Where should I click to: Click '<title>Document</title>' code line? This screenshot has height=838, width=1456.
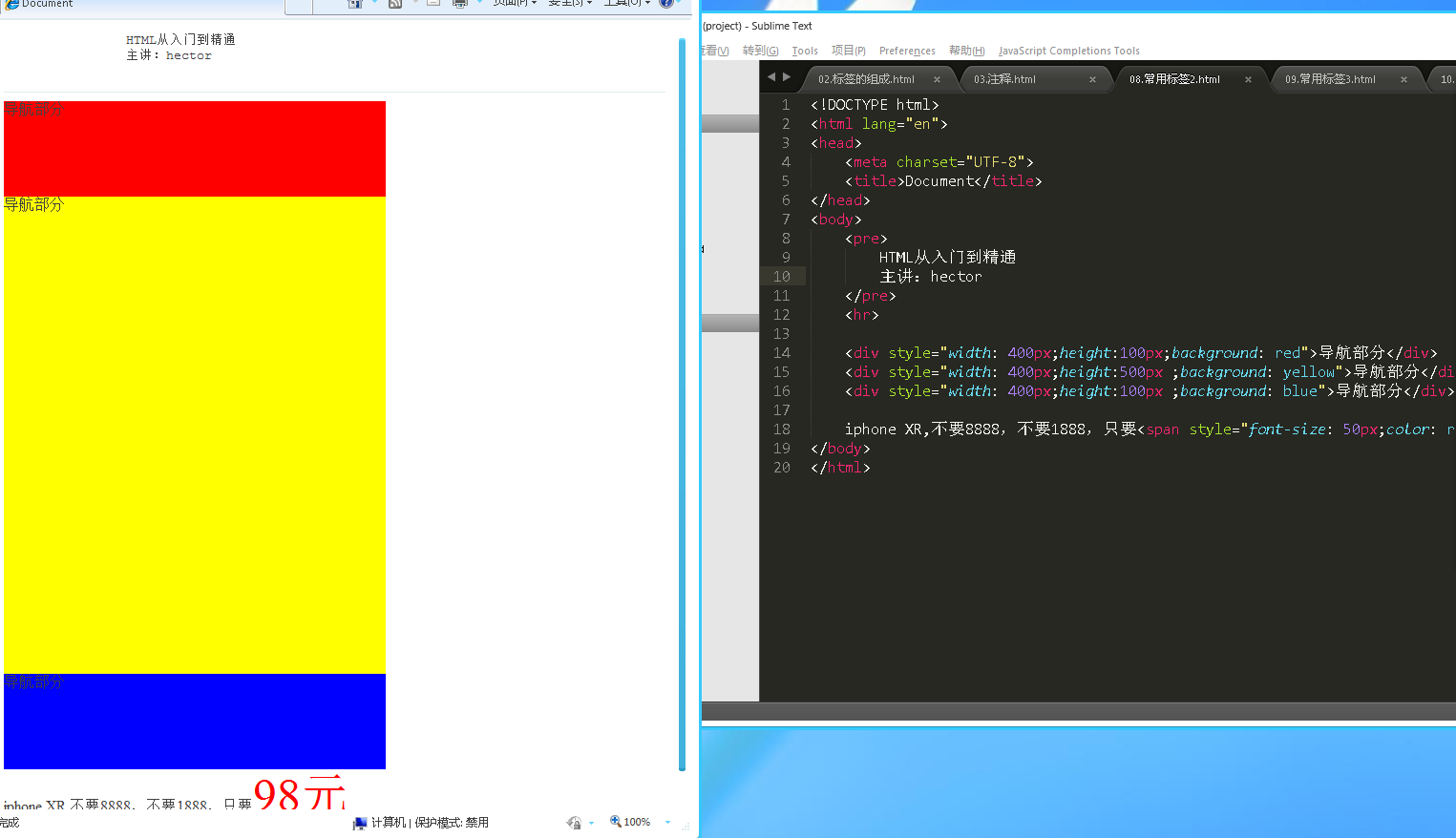pos(943,181)
